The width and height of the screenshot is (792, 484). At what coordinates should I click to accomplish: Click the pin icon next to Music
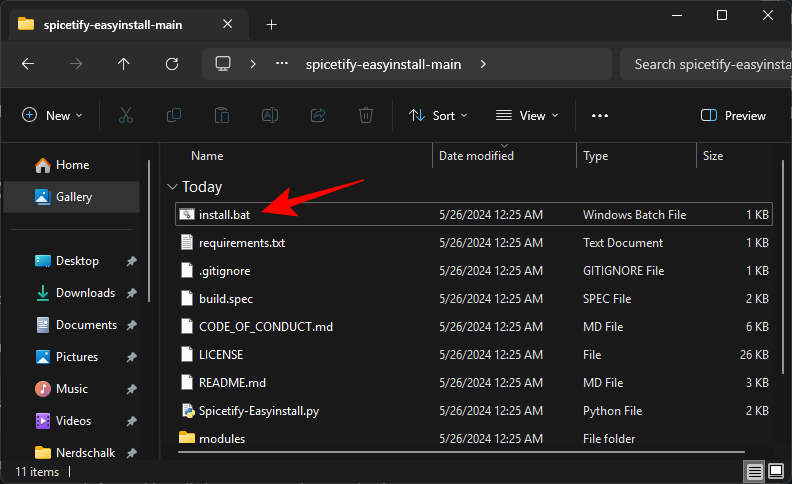click(x=131, y=389)
